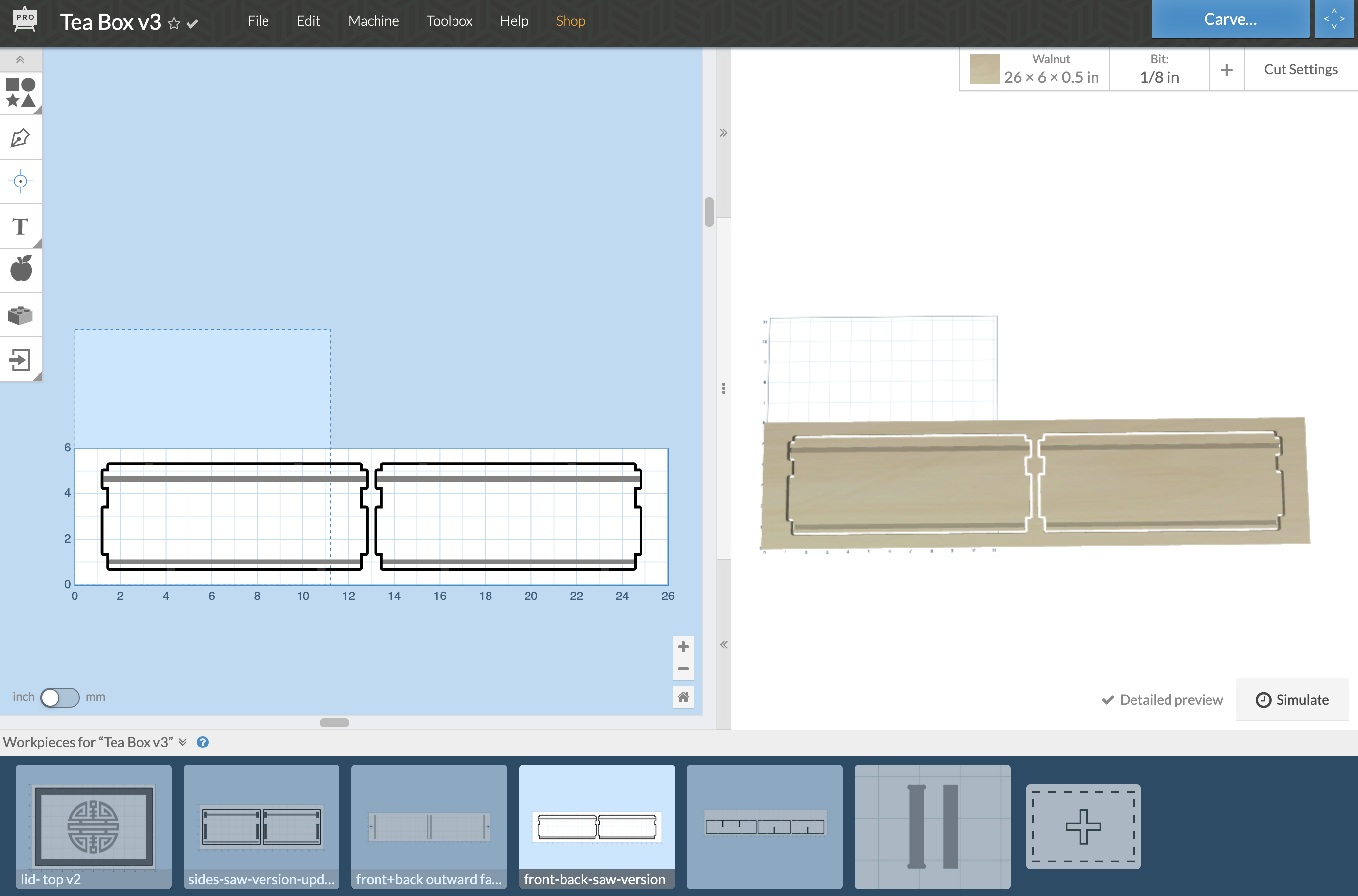Image resolution: width=1358 pixels, height=896 pixels.
Task: Open Walnut material swatch settings
Action: [984, 69]
